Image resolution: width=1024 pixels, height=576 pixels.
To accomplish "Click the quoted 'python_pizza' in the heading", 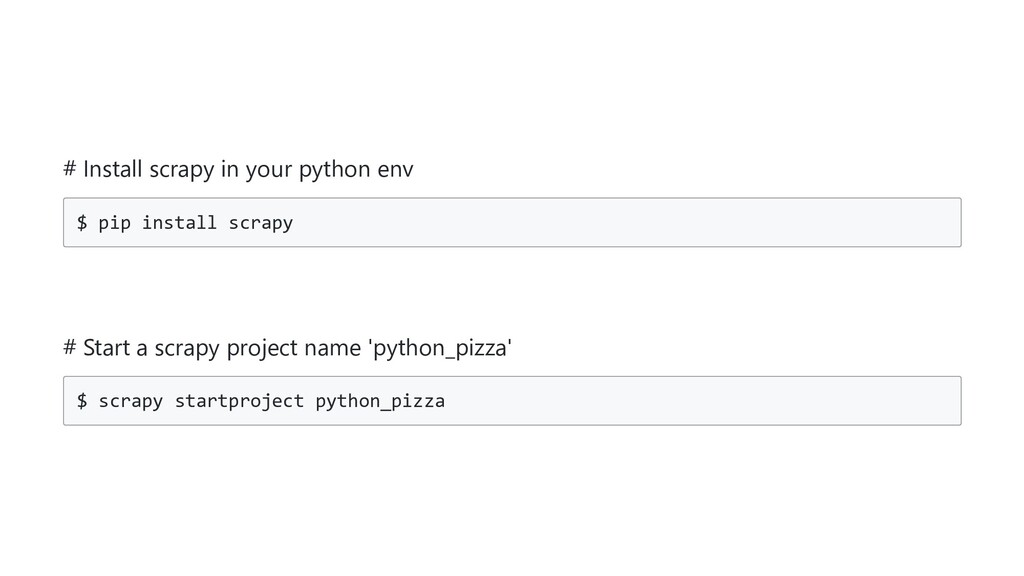I will click(x=441, y=348).
